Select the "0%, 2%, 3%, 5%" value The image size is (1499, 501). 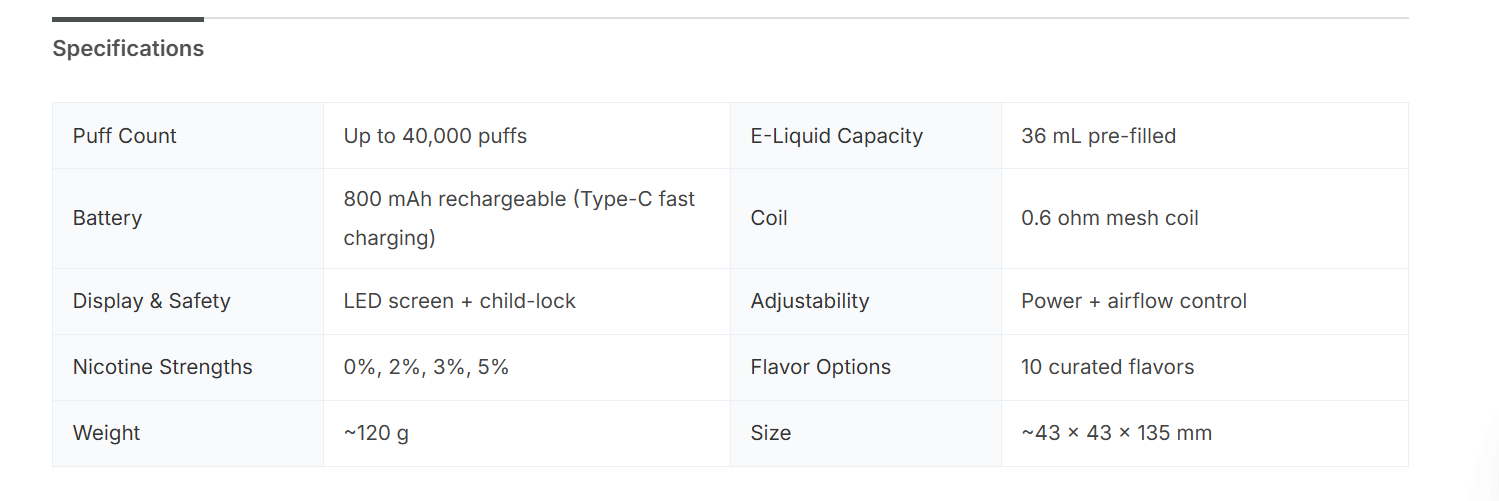pos(426,367)
